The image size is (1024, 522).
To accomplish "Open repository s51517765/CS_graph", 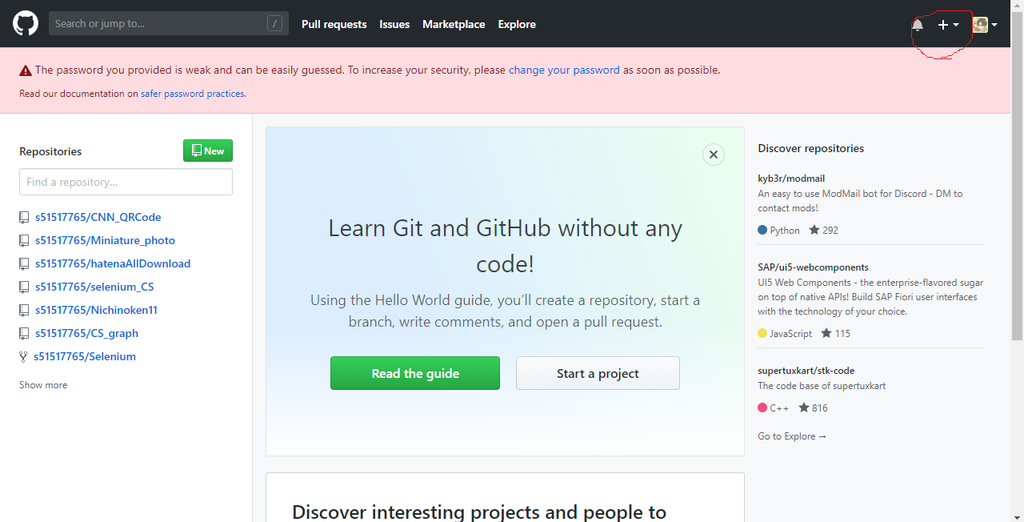I will tap(87, 333).
